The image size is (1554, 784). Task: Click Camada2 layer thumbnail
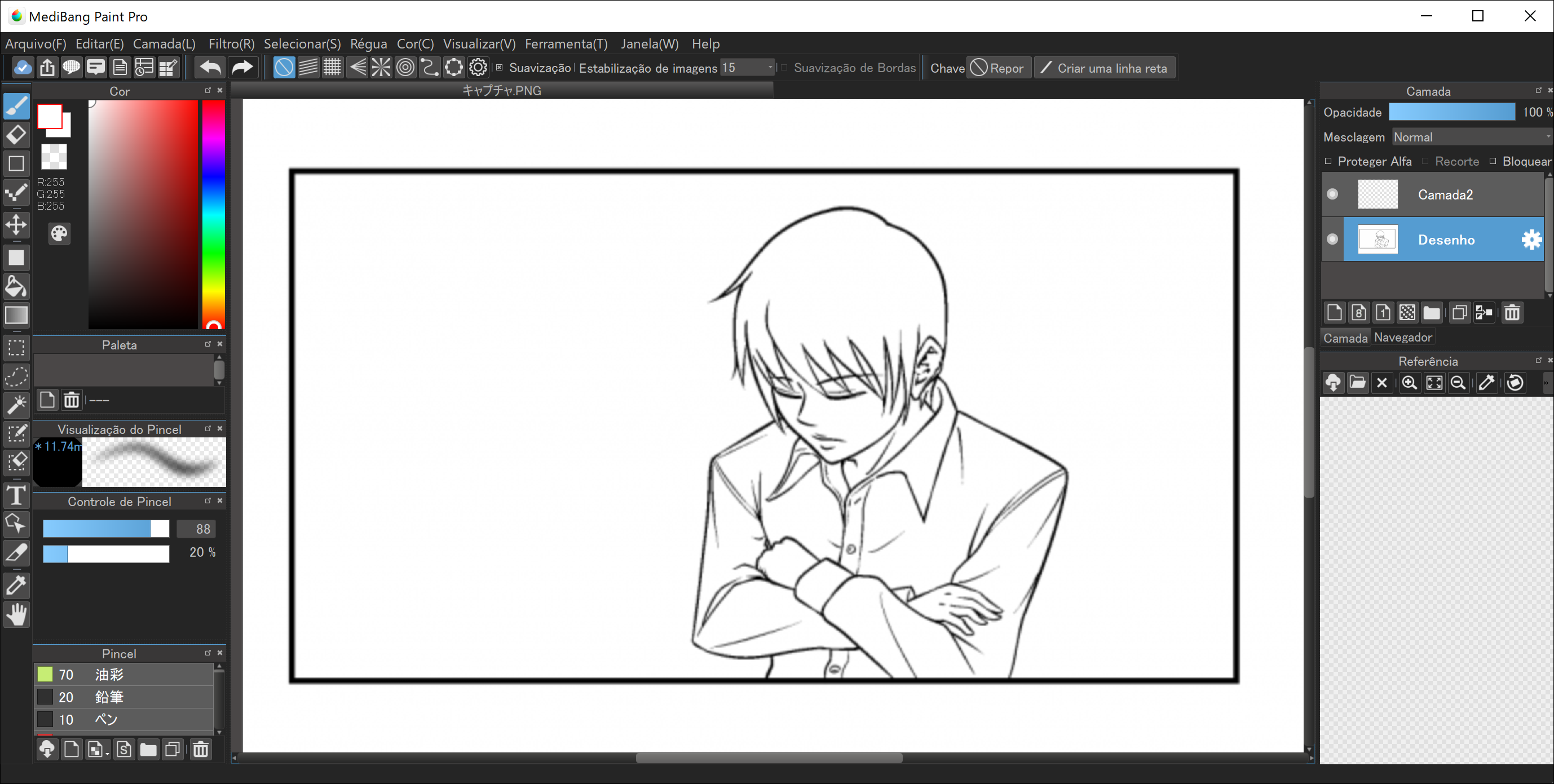(x=1378, y=194)
